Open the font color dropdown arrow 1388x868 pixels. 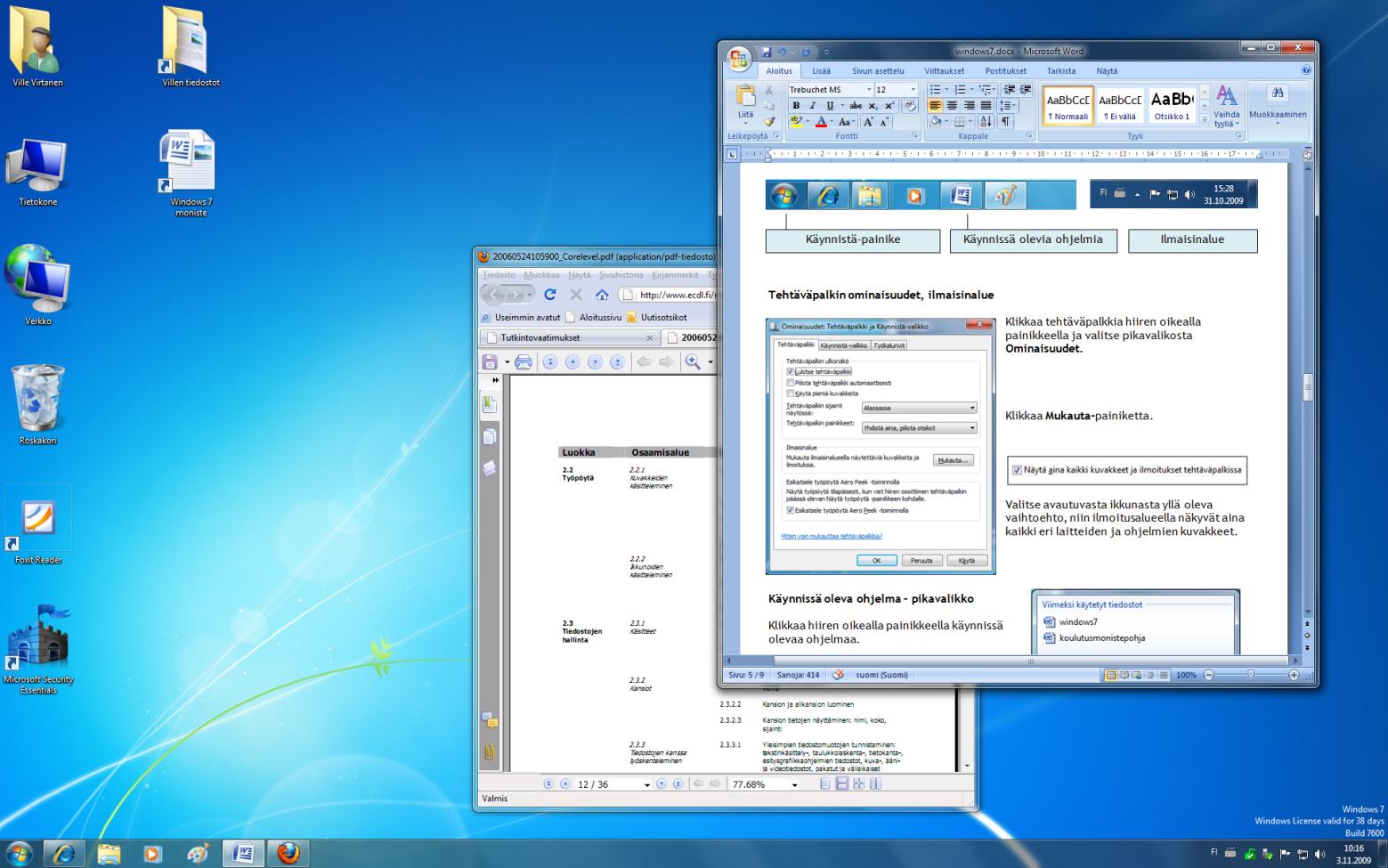coord(832,122)
